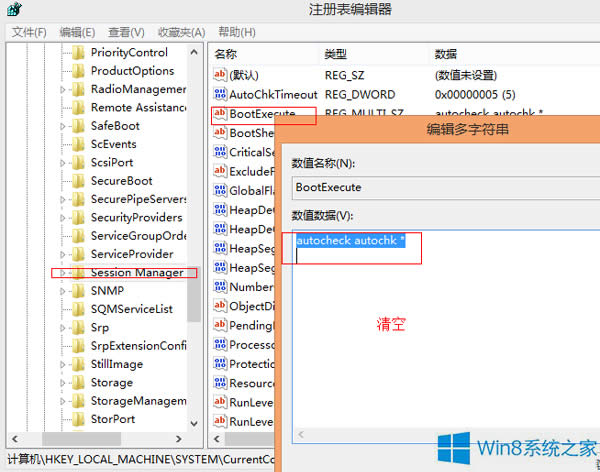The image size is (600, 472).
Task: Open the 文件(F) menu
Action: [29, 33]
